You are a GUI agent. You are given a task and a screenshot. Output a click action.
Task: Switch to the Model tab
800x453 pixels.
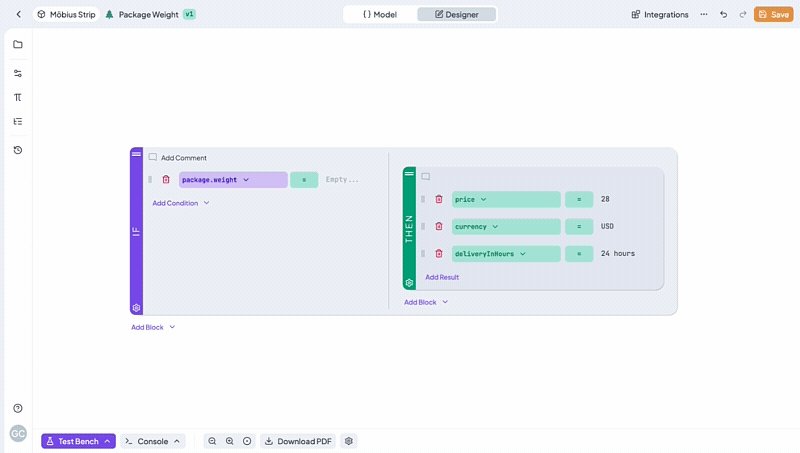point(380,14)
